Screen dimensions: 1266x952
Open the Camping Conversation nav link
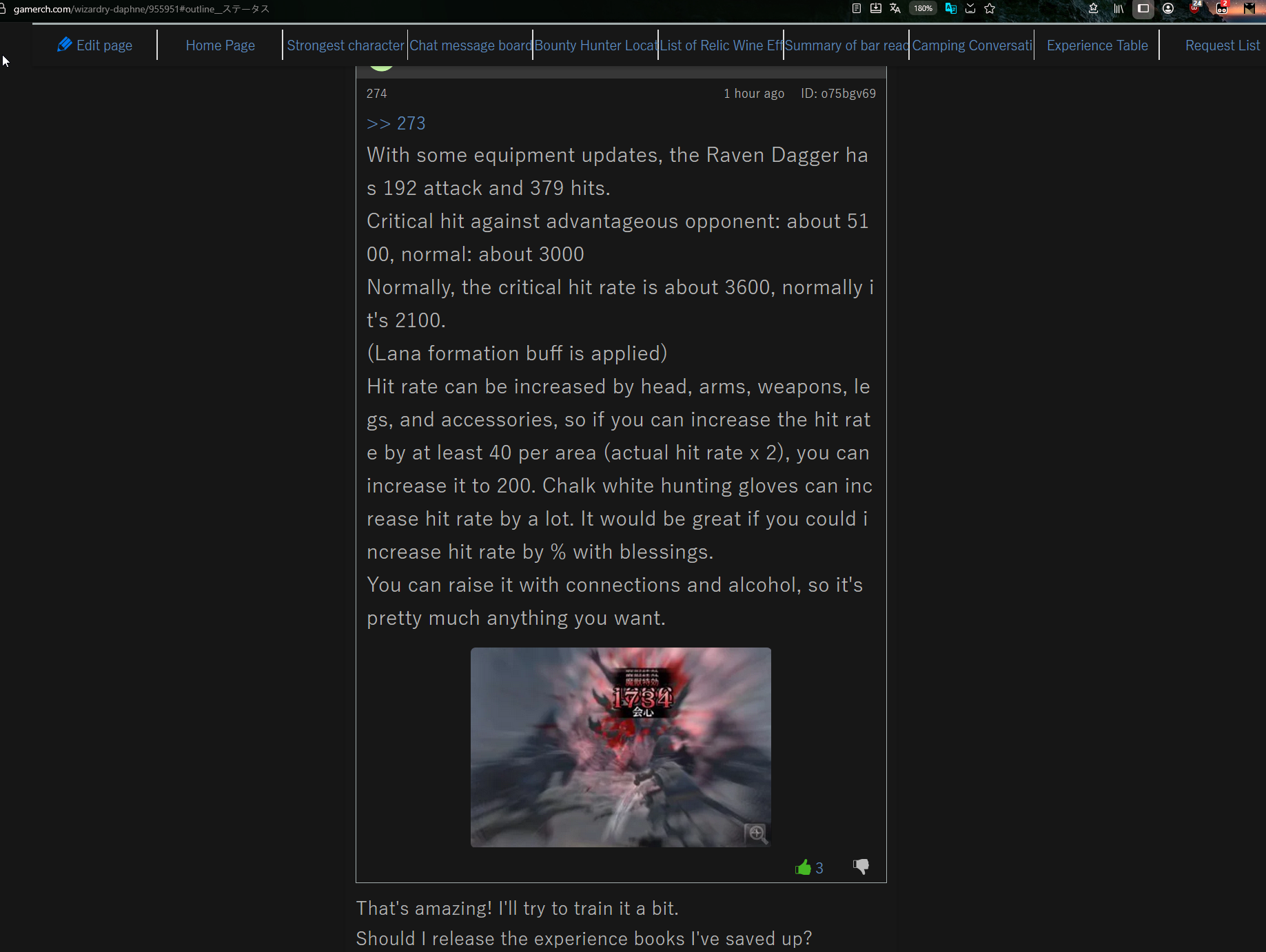pos(972,45)
